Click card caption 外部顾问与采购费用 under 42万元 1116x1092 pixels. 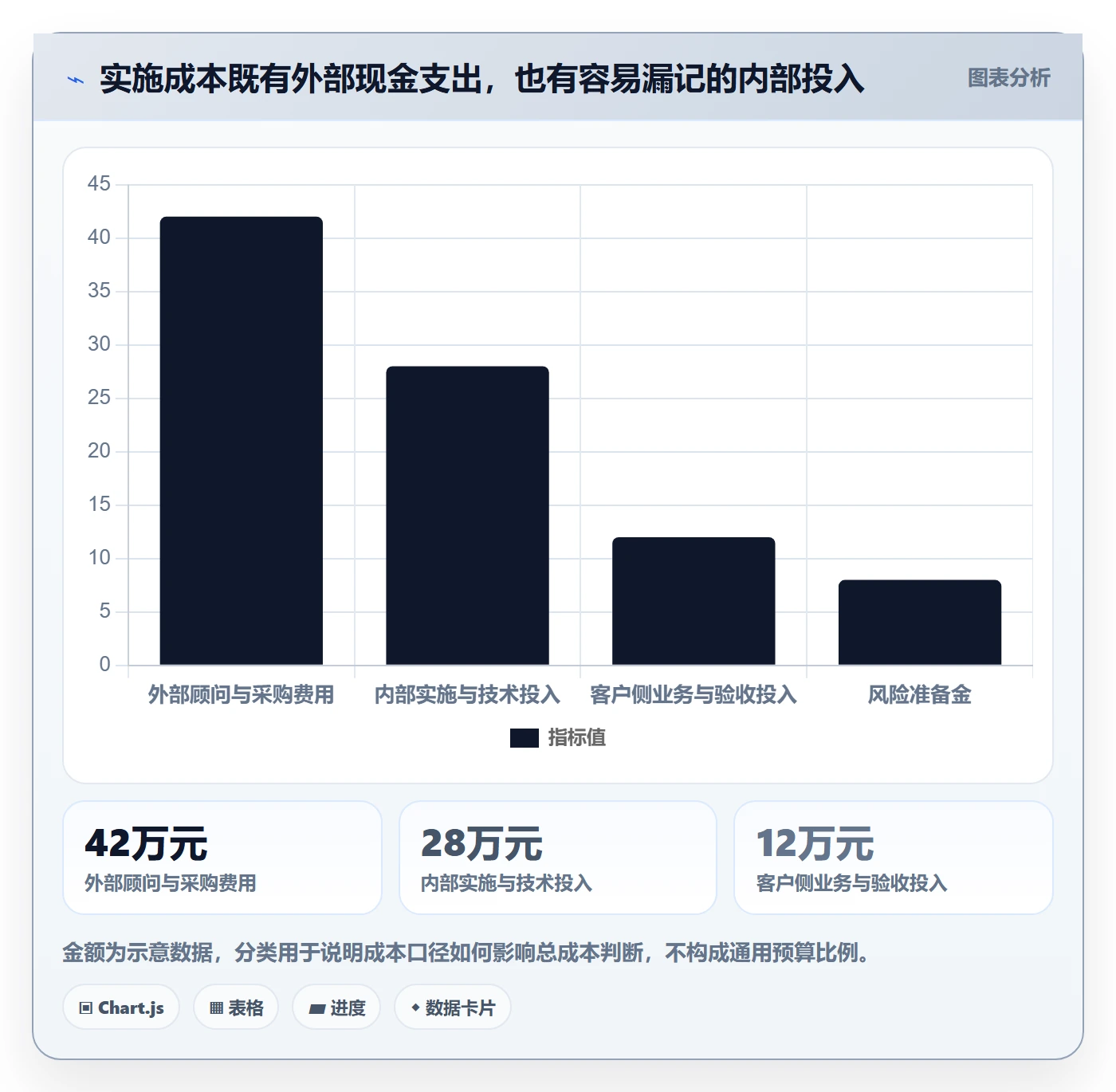pyautogui.click(x=171, y=883)
